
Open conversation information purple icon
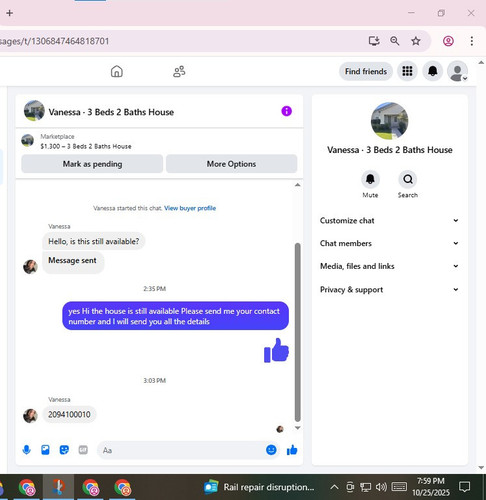(x=286, y=111)
